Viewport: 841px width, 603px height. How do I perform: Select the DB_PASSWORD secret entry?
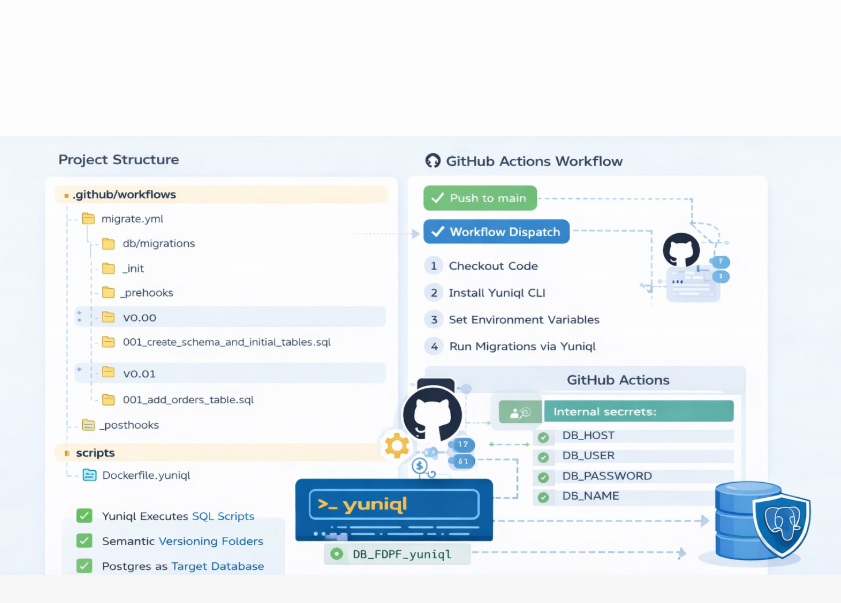601,476
